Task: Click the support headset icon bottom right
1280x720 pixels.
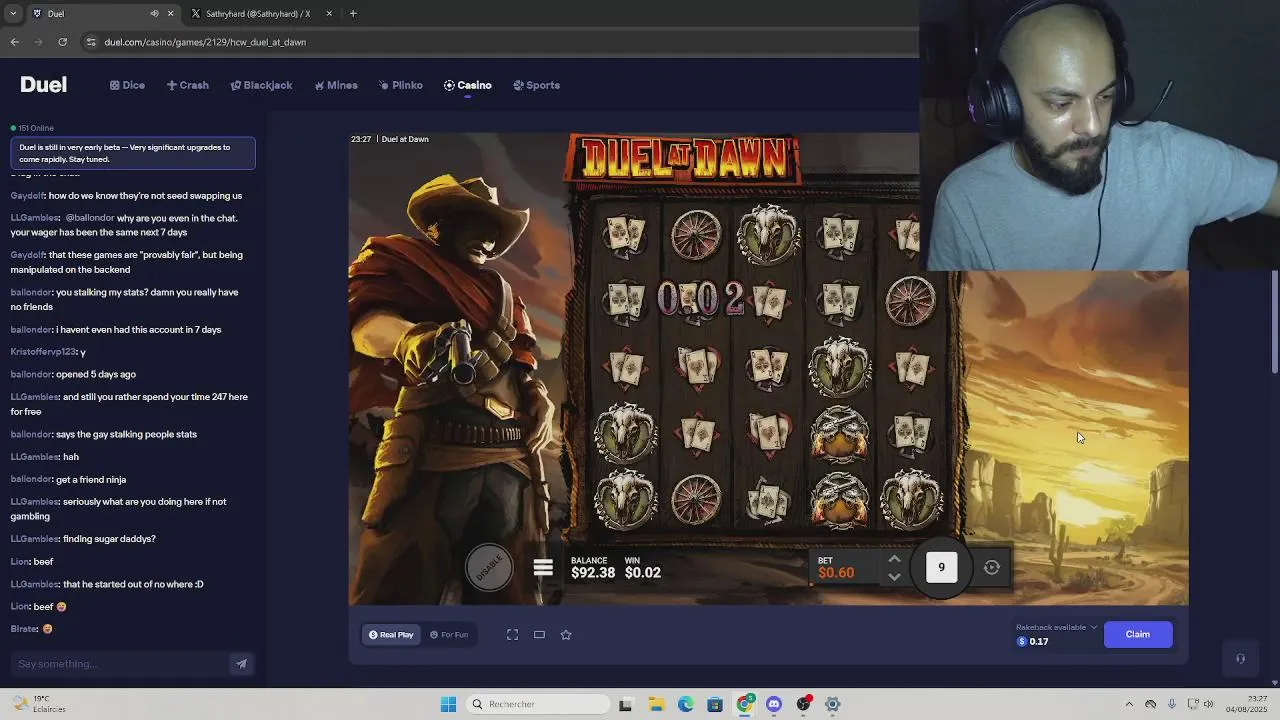Action: 1240,658
